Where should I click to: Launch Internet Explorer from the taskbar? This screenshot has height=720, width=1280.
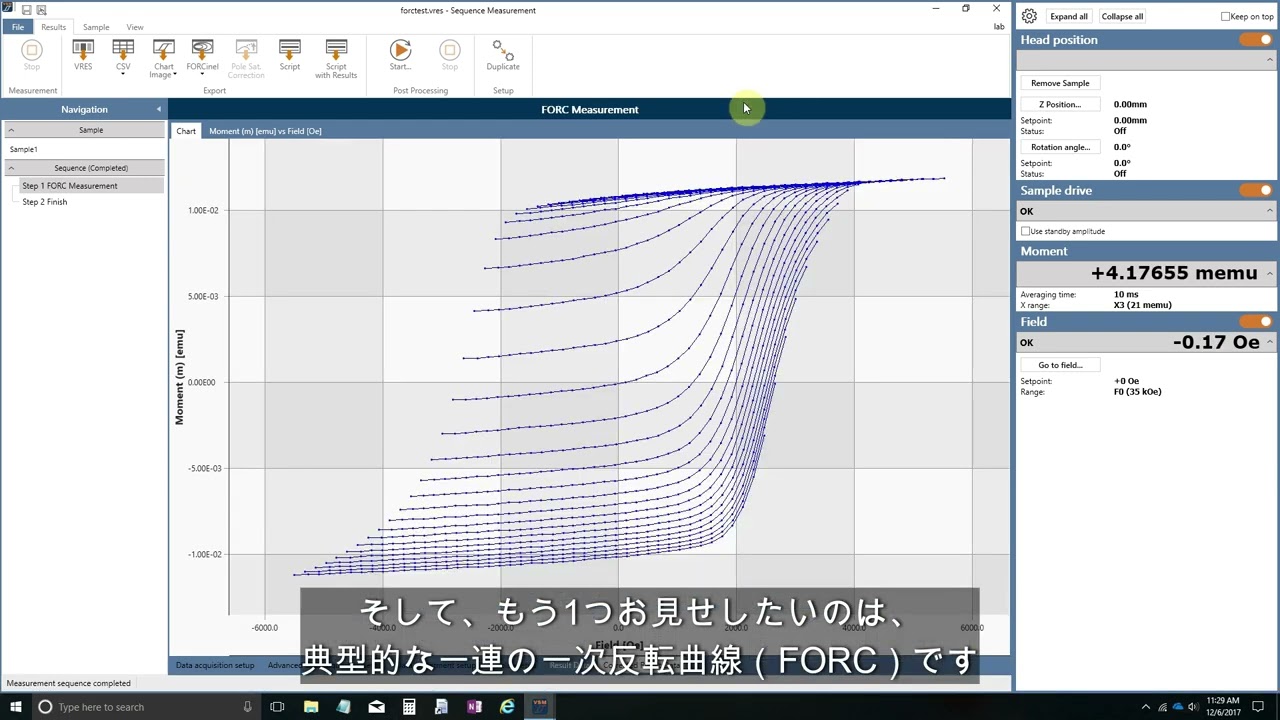click(507, 707)
